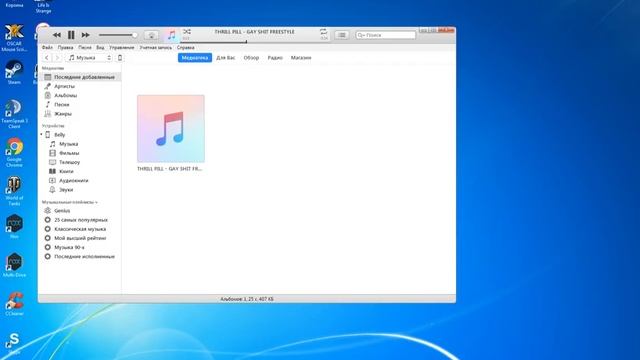Collapse the Музыкальные плейлисты section header
The image size is (640, 360).
coord(69,202)
